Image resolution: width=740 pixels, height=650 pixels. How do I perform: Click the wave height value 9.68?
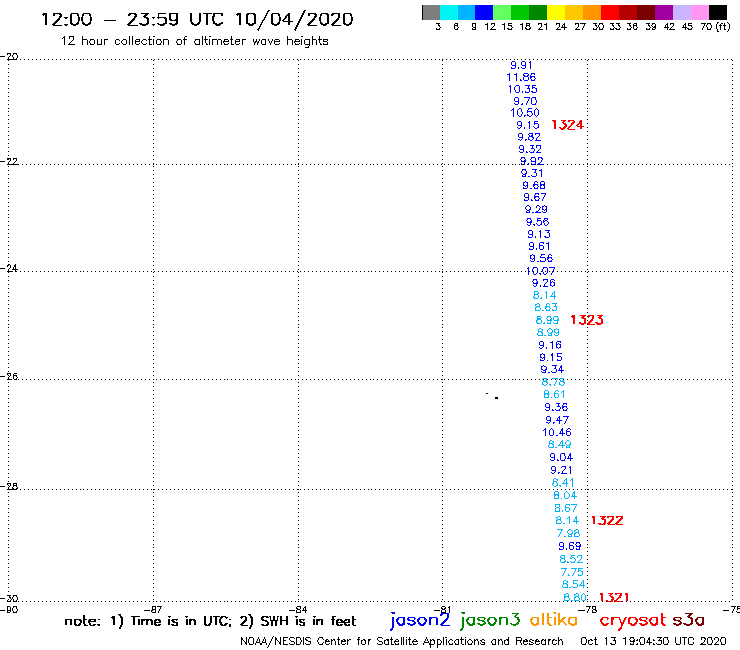(534, 186)
